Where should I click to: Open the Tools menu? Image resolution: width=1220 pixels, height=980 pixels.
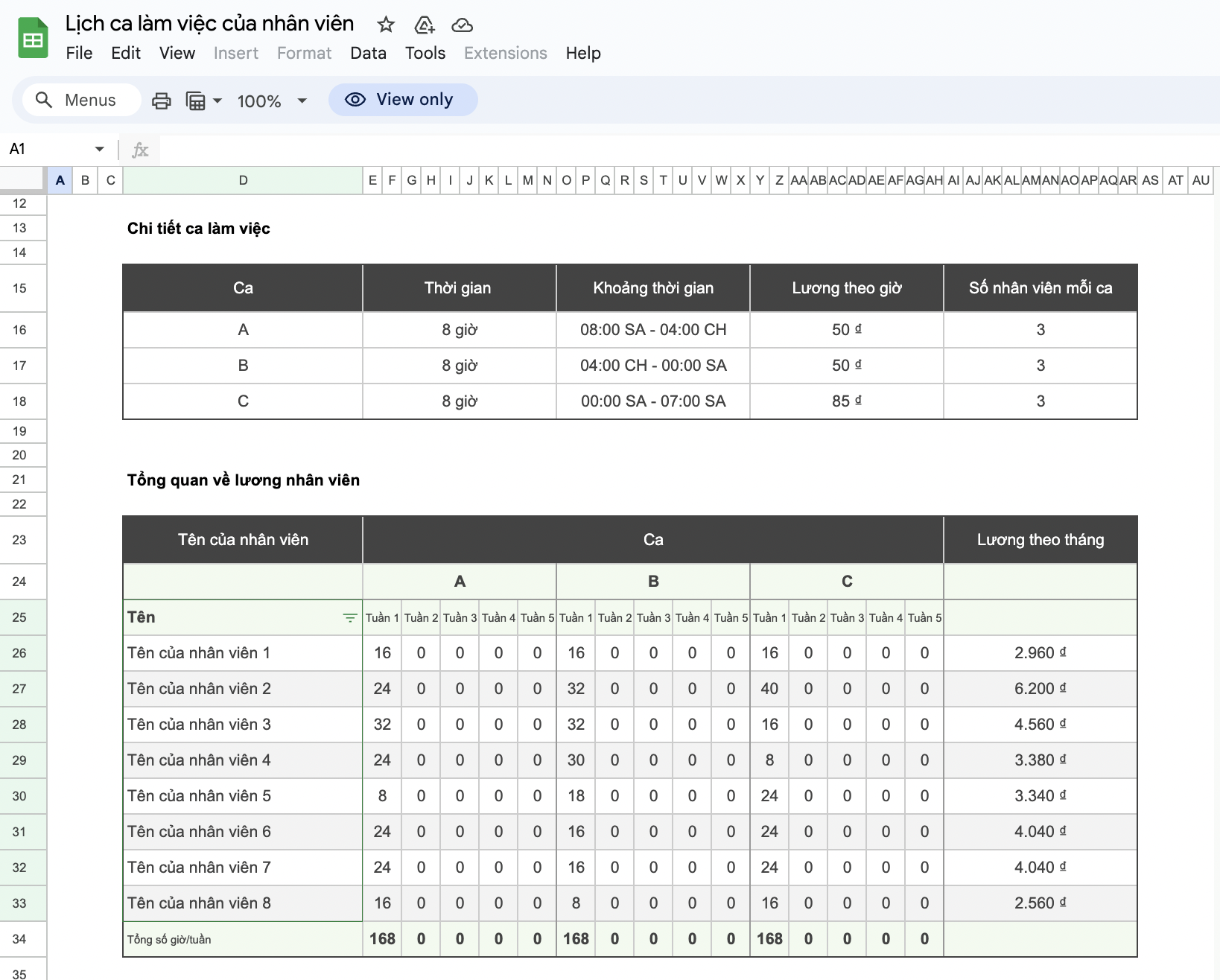click(425, 53)
